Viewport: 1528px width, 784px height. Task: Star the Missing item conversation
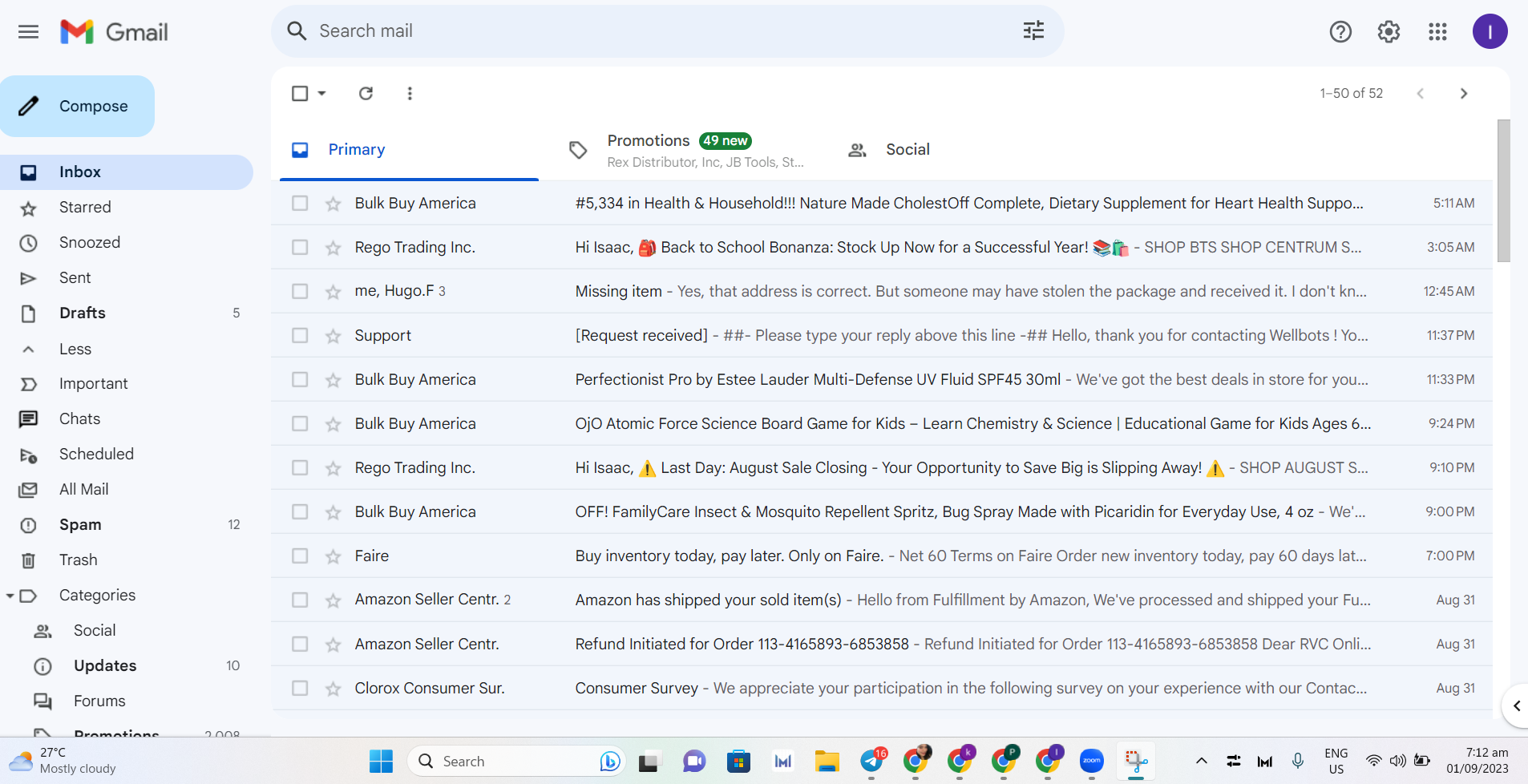pos(333,292)
